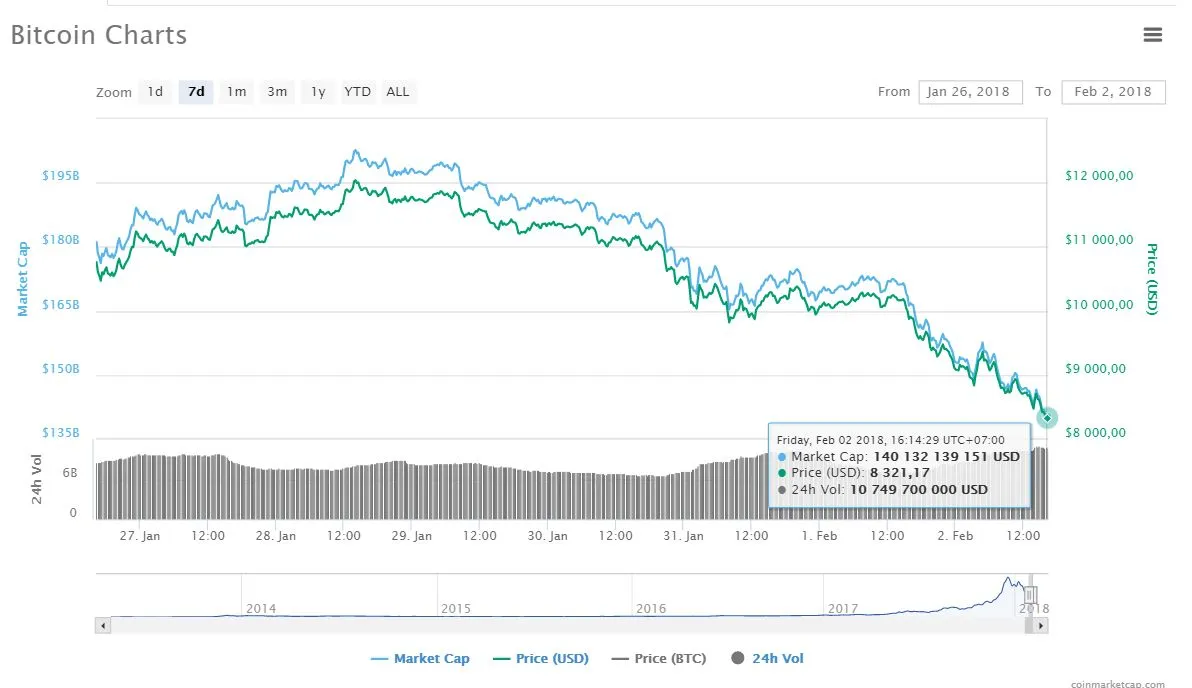This screenshot has height=688, width=1192.
Task: Select the 1m zoom range
Action: point(236,92)
